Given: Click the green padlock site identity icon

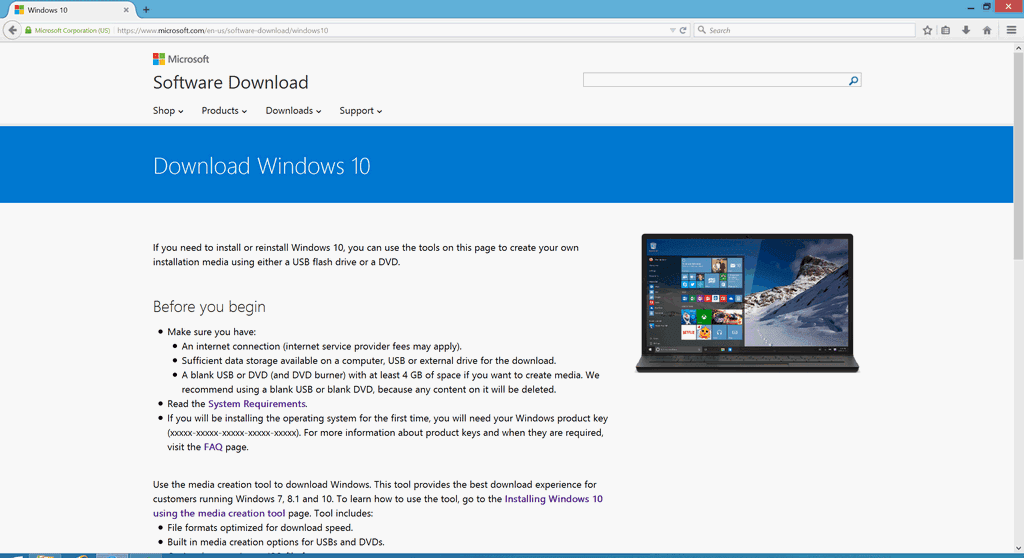Looking at the screenshot, I should [x=28, y=30].
